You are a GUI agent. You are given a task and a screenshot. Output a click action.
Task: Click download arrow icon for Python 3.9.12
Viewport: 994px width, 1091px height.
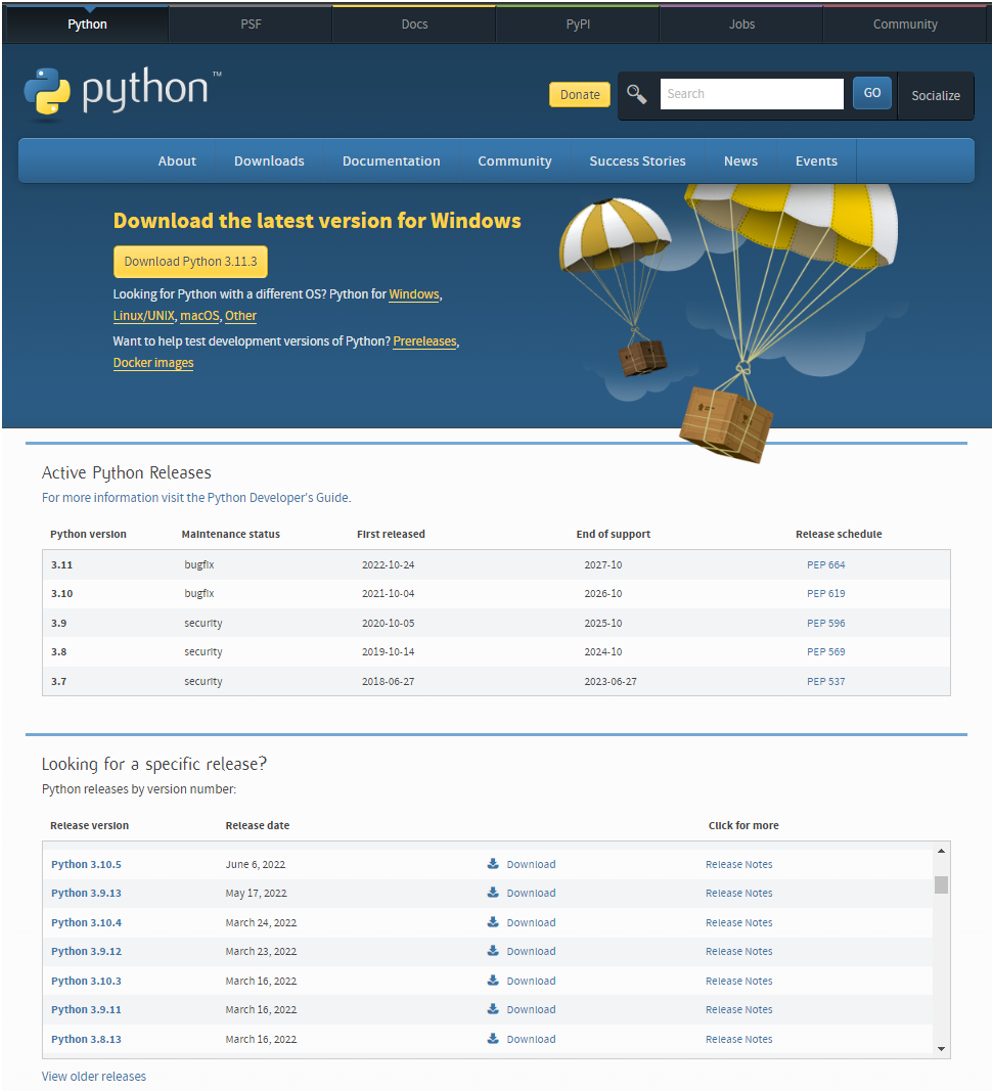click(x=493, y=951)
